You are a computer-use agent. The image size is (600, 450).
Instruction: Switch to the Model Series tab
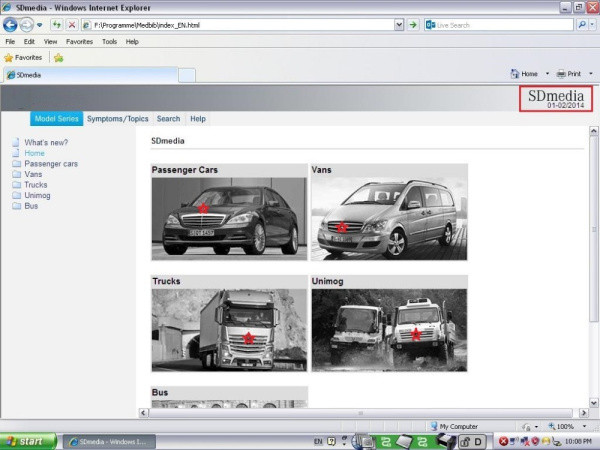[57, 119]
